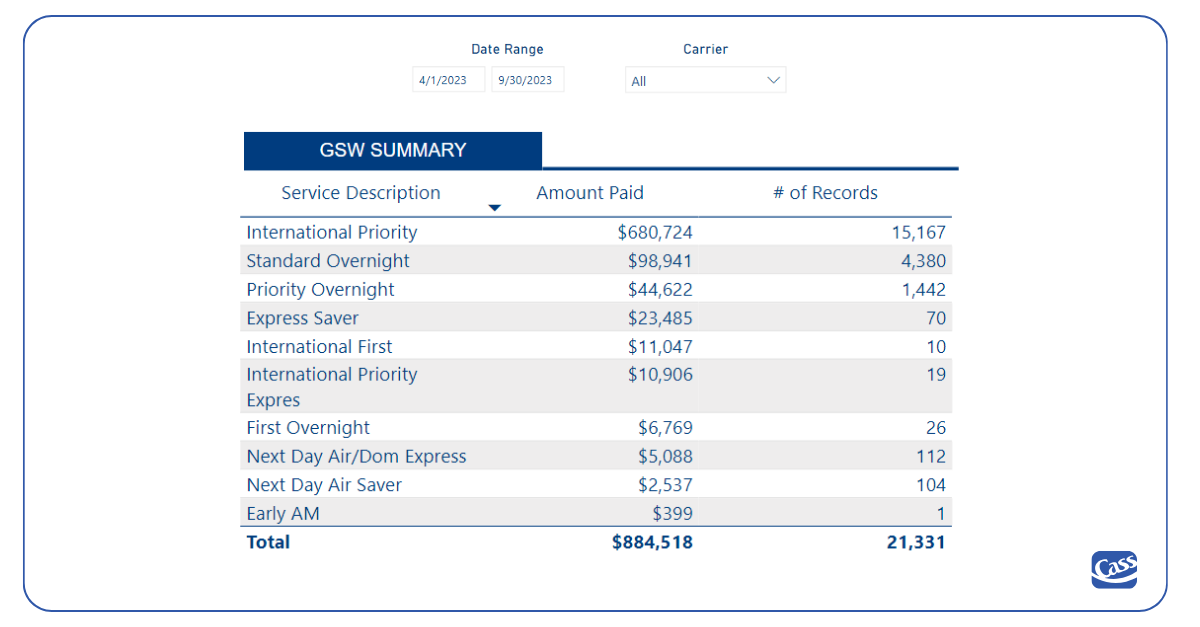1200x627 pixels.
Task: Click the $680,724 amount cell
Action: (x=655, y=232)
